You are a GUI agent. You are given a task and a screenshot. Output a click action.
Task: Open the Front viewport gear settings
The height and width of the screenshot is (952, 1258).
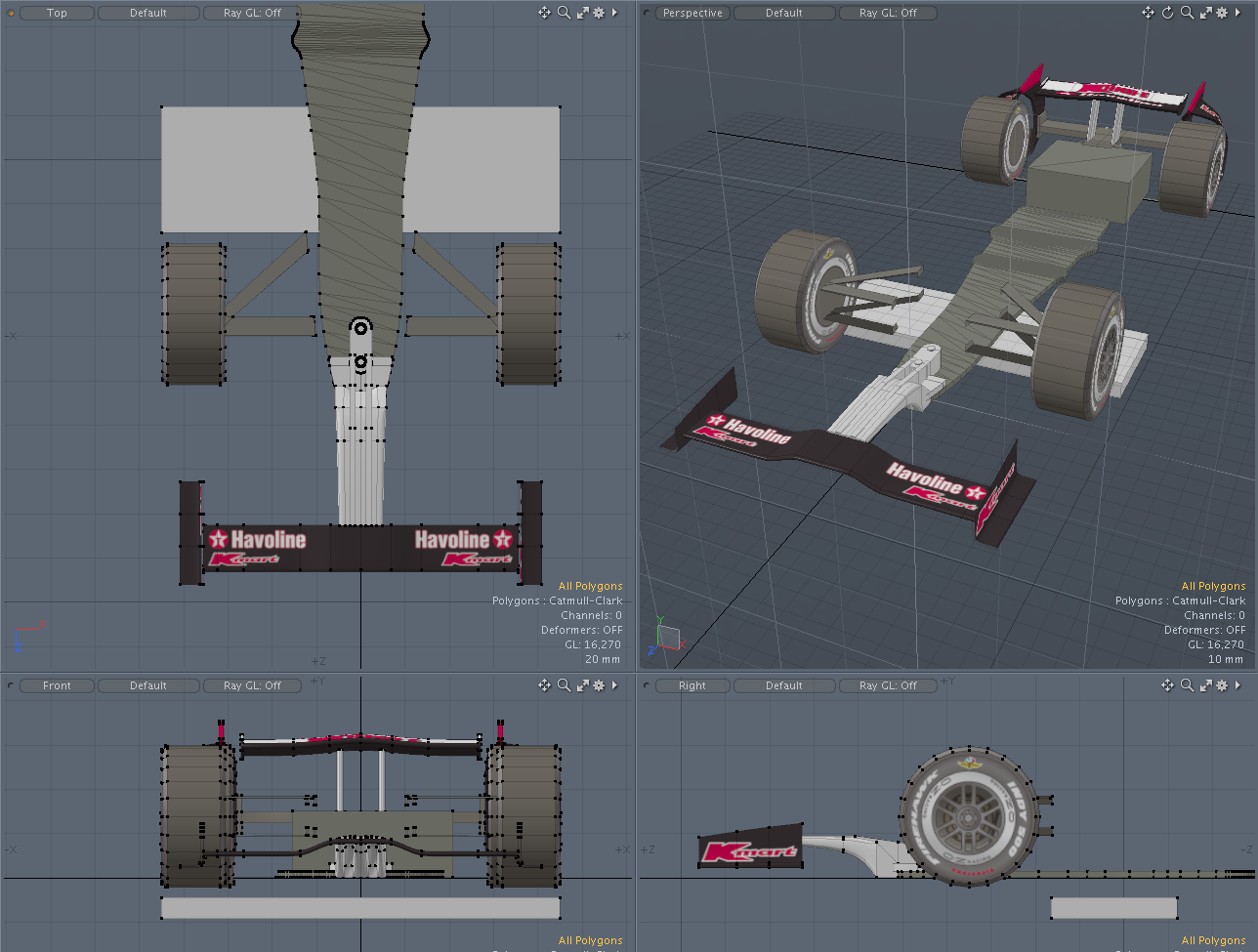599,685
